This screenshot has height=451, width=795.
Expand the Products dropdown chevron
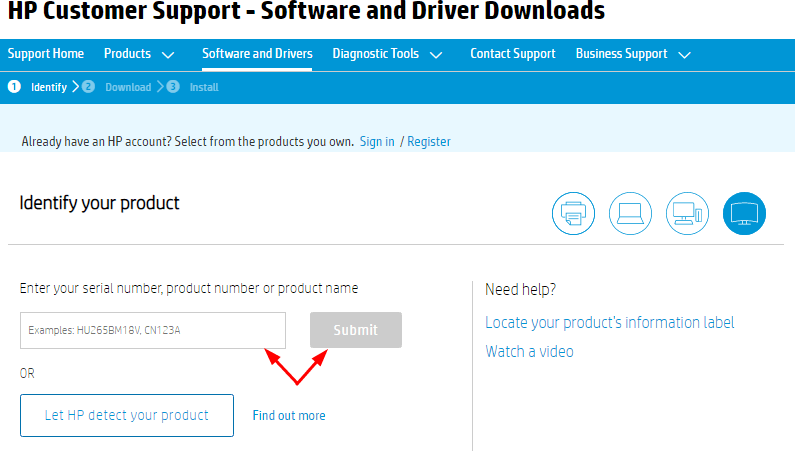(x=168, y=55)
